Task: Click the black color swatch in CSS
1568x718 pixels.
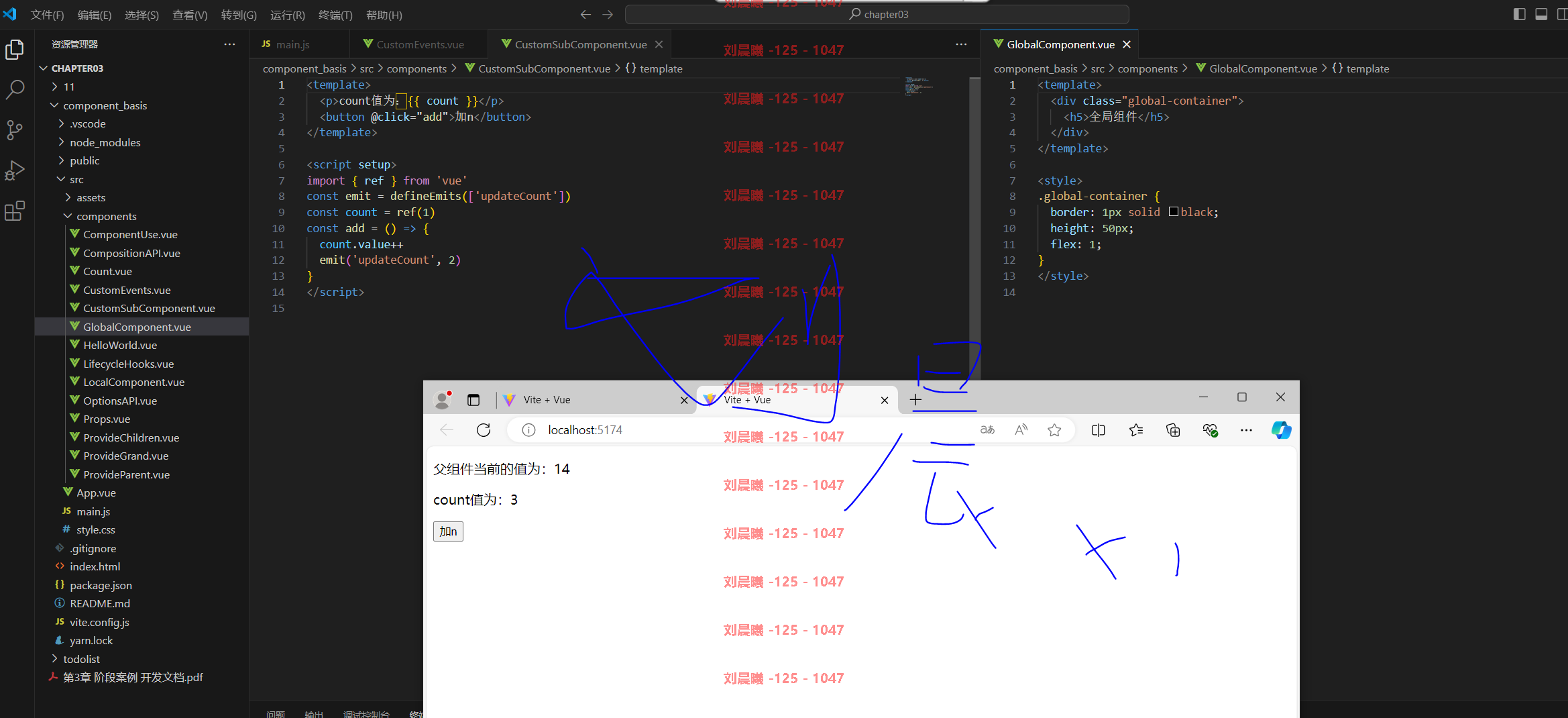Action: coord(1173,211)
